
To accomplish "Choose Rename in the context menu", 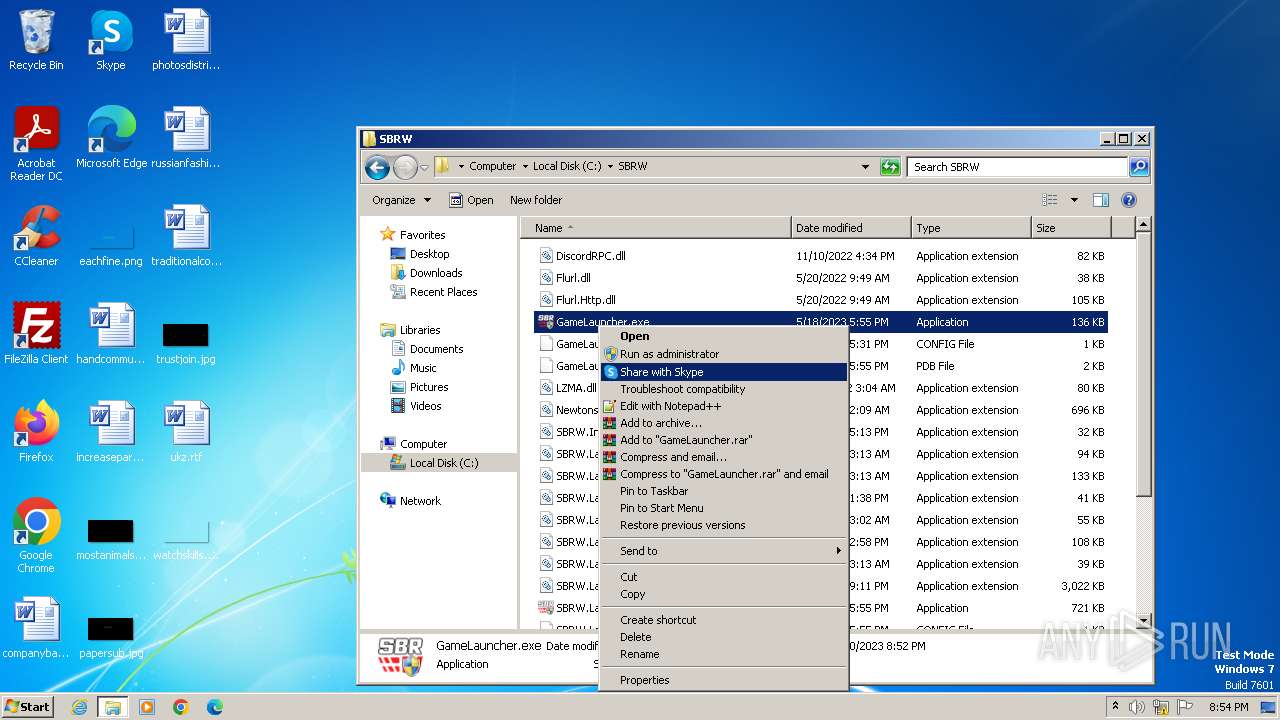I will (x=723, y=654).
